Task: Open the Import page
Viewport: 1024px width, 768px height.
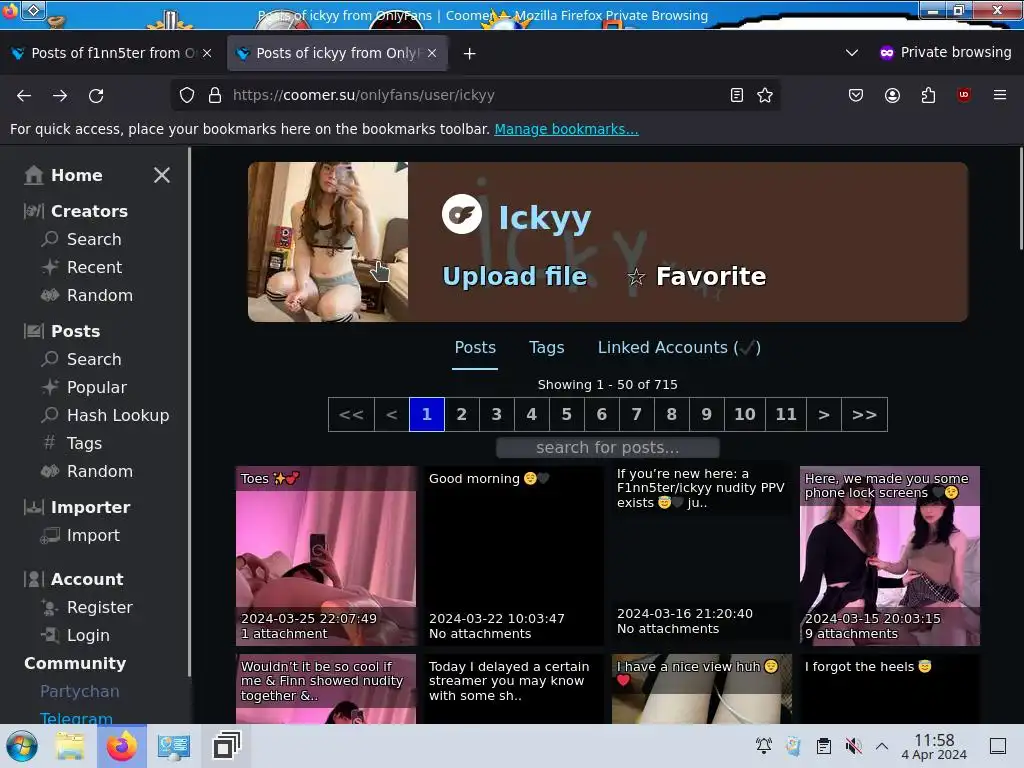Action: 80,536
